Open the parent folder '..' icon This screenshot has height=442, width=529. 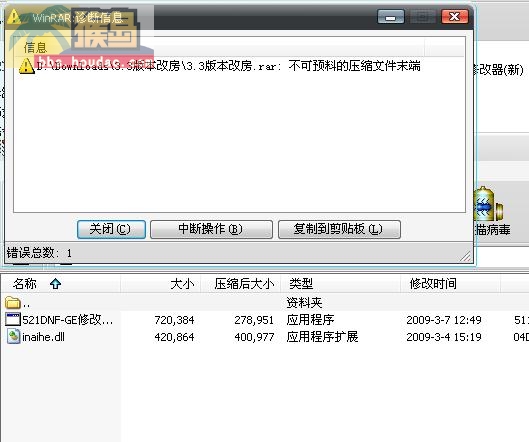click(13, 303)
